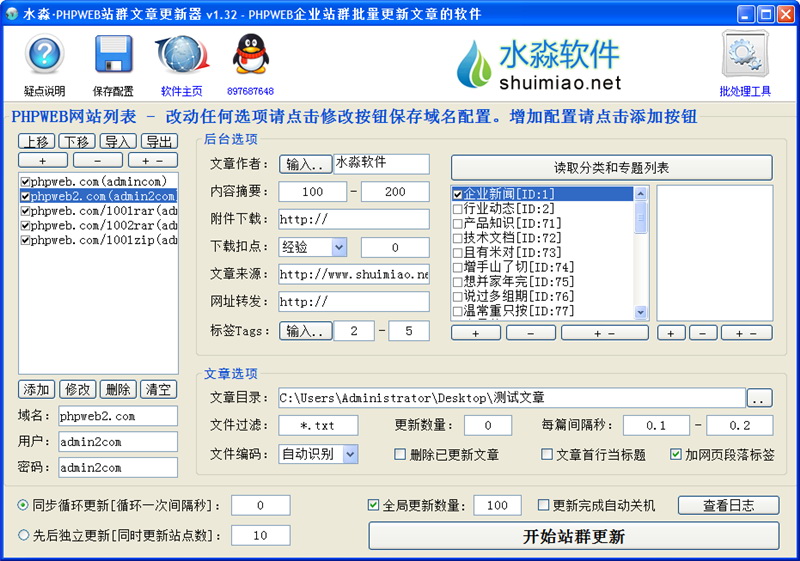Click the 水淼软件 shuimiao.net logo
Viewport: 800px width, 561px height.
pos(539,64)
